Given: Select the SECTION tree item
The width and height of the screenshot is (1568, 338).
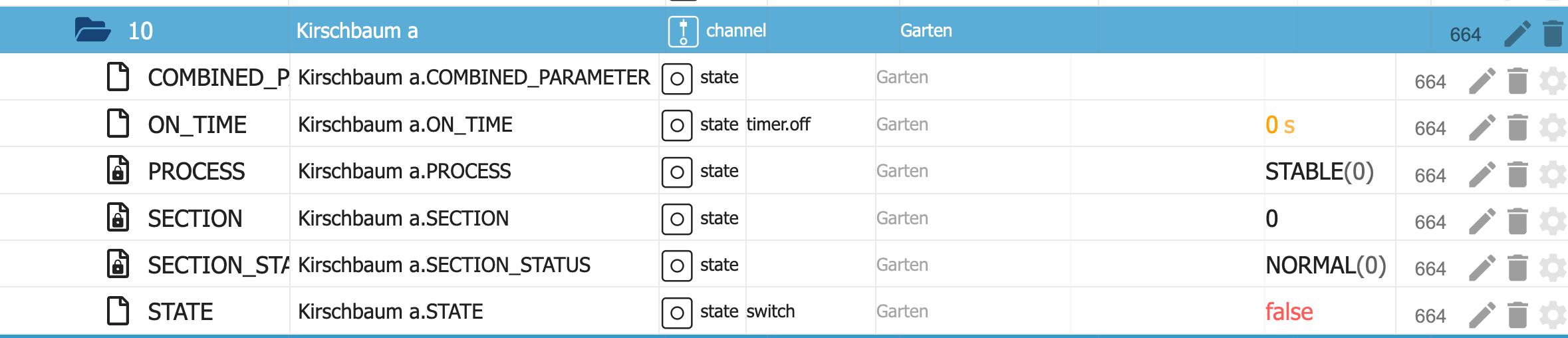Looking at the screenshot, I should 195,219.
